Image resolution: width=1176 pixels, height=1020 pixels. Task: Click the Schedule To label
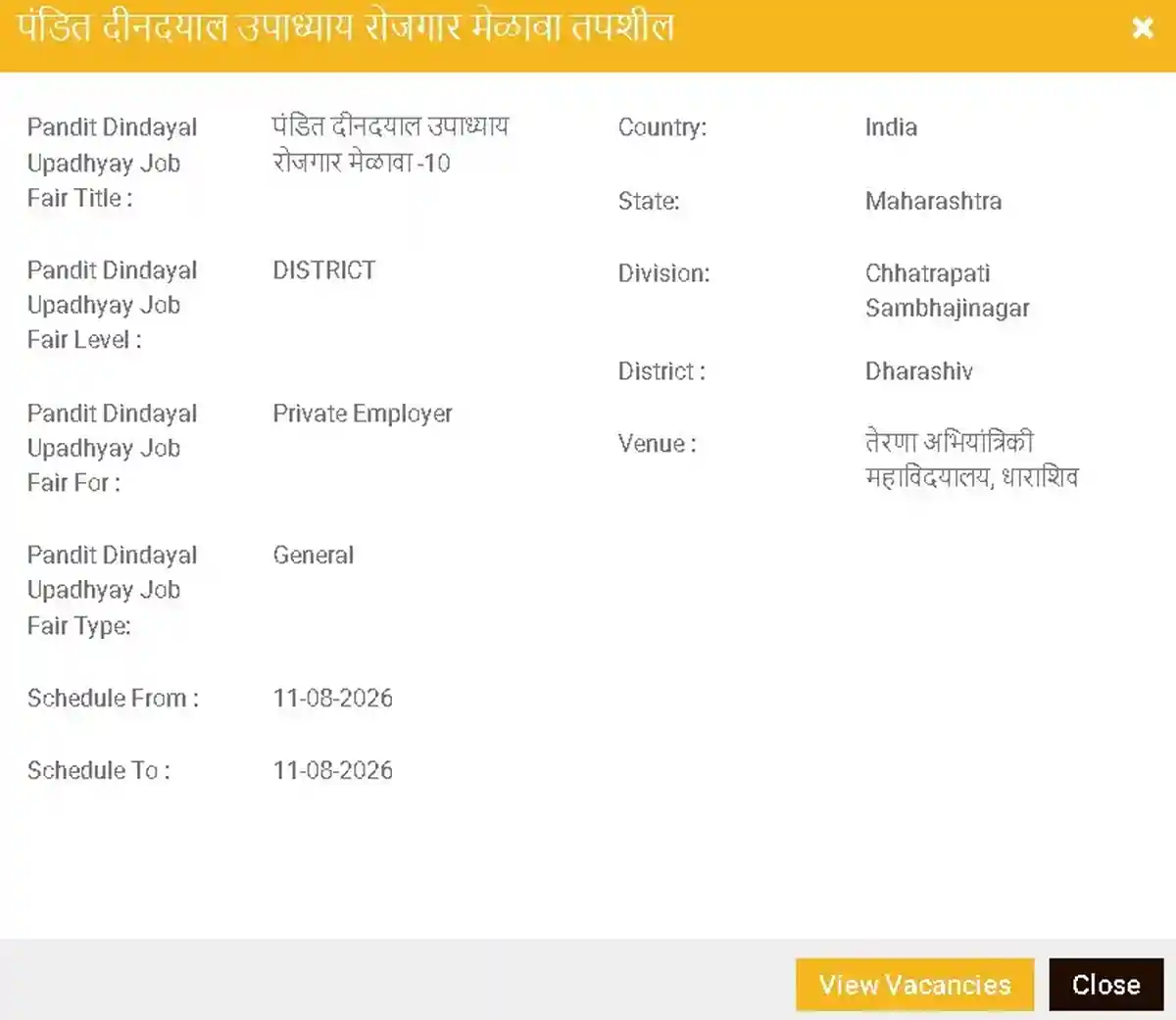(x=98, y=771)
